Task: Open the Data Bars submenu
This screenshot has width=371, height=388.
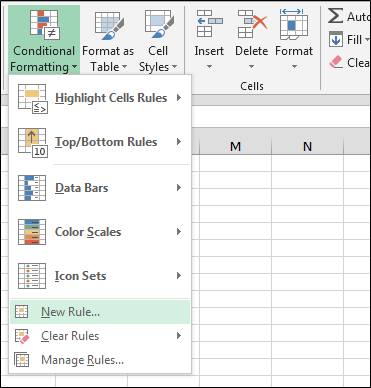Action: (100, 188)
